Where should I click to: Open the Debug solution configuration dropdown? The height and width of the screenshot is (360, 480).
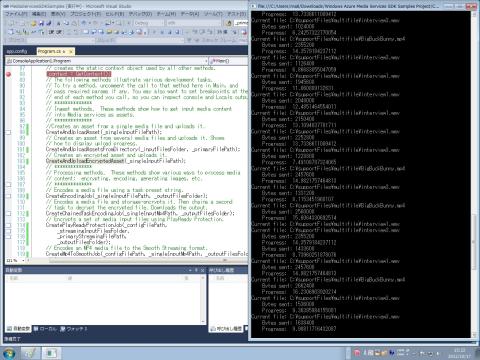[149, 23]
